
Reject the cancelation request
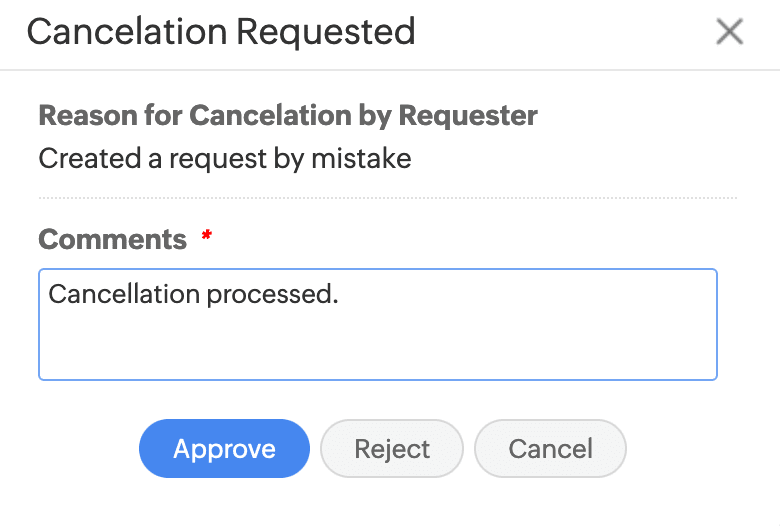[392, 448]
